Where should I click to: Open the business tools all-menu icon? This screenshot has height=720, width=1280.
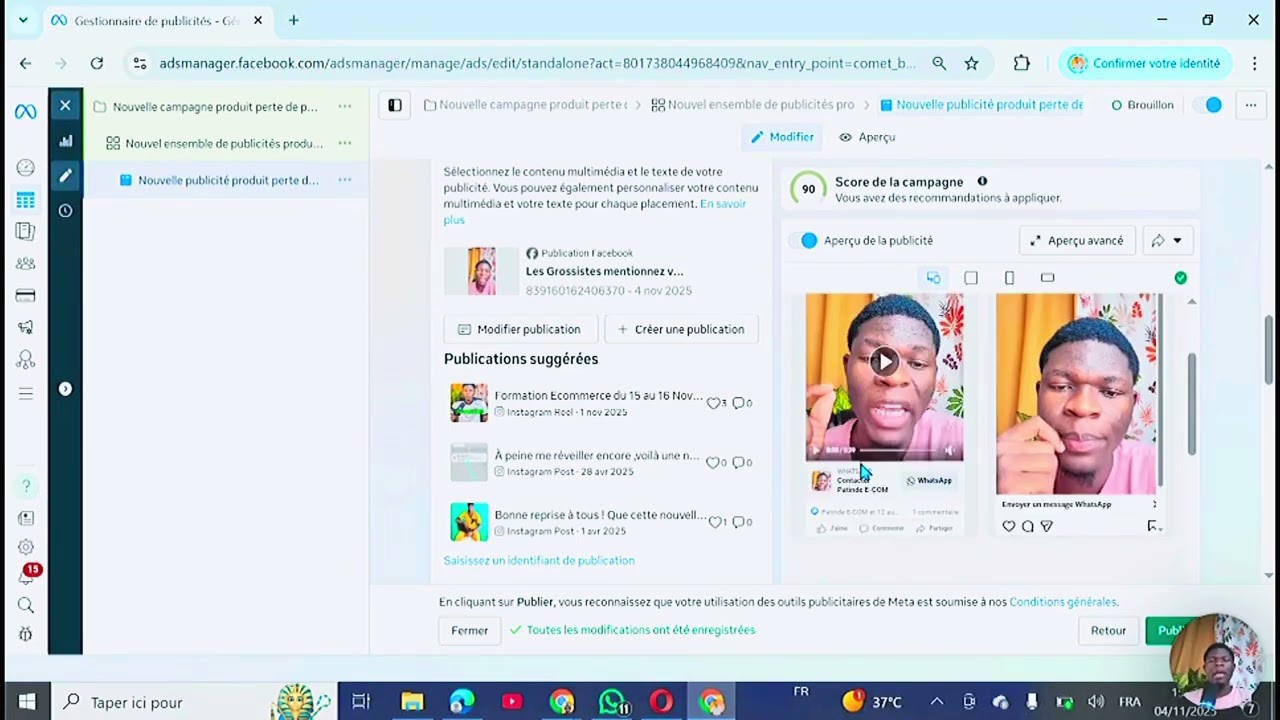(25, 393)
